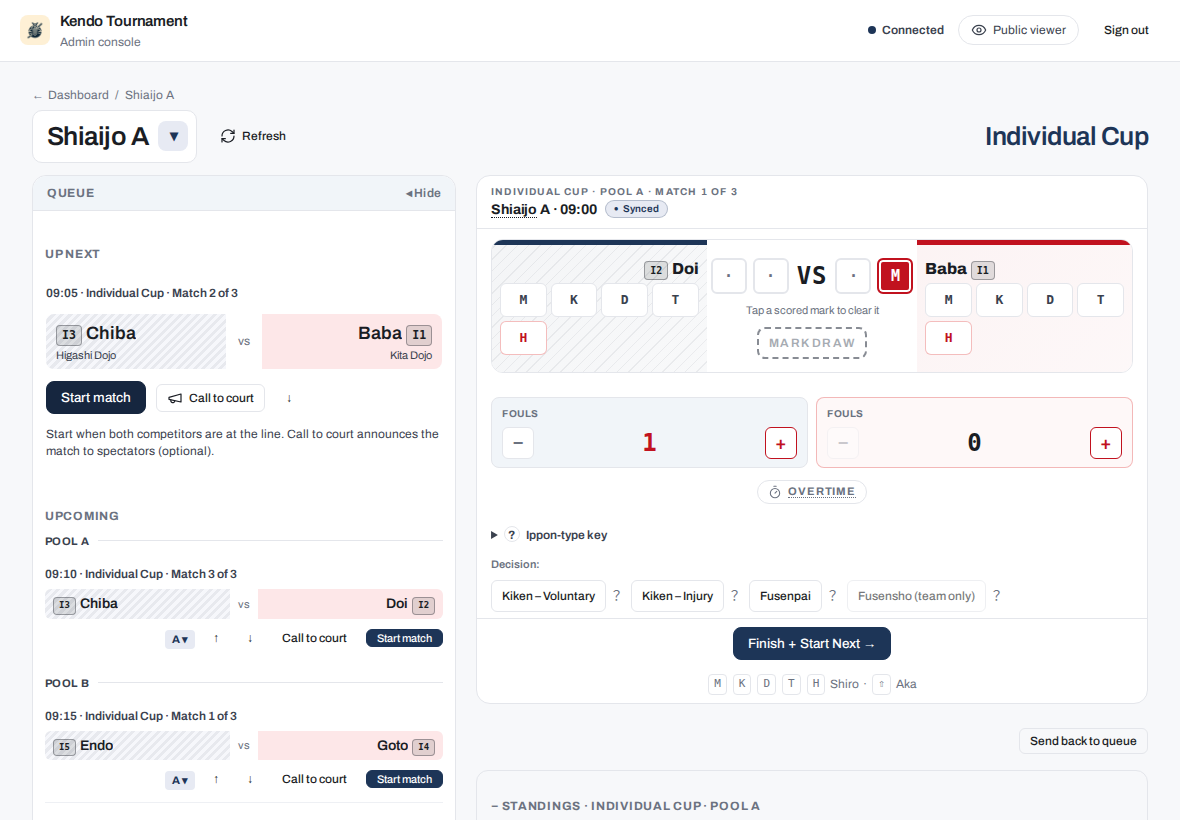Clear Baba's scored red M mark
The width and height of the screenshot is (1180, 820).
click(x=895, y=276)
